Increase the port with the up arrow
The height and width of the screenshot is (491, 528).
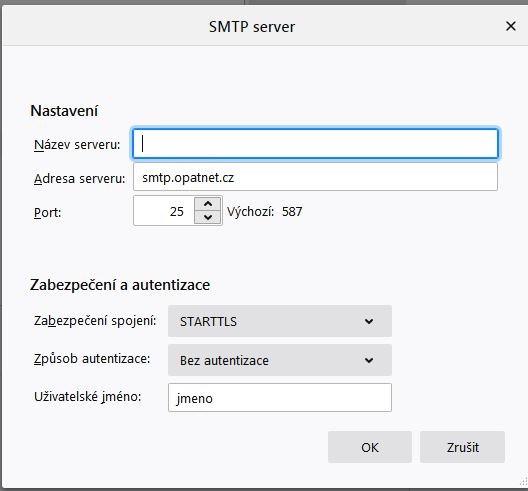click(x=208, y=204)
